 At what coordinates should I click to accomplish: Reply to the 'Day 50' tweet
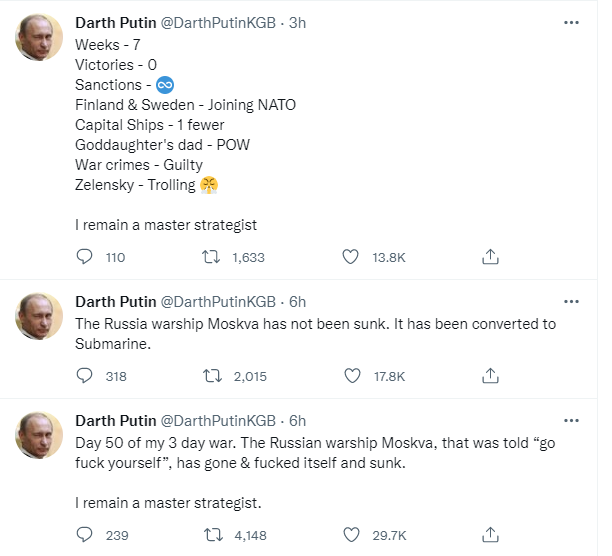84,535
